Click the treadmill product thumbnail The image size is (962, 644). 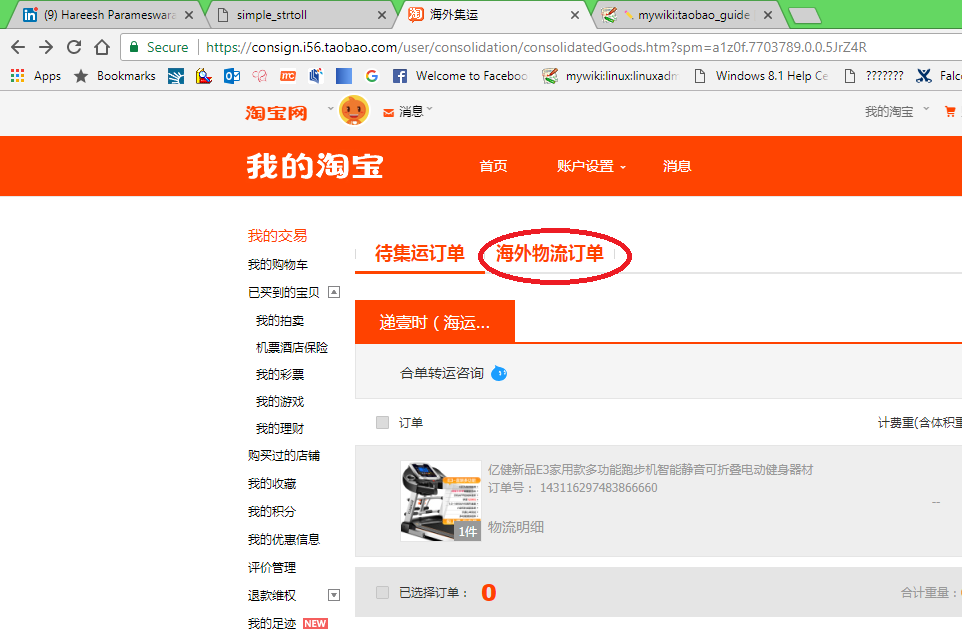coord(440,498)
